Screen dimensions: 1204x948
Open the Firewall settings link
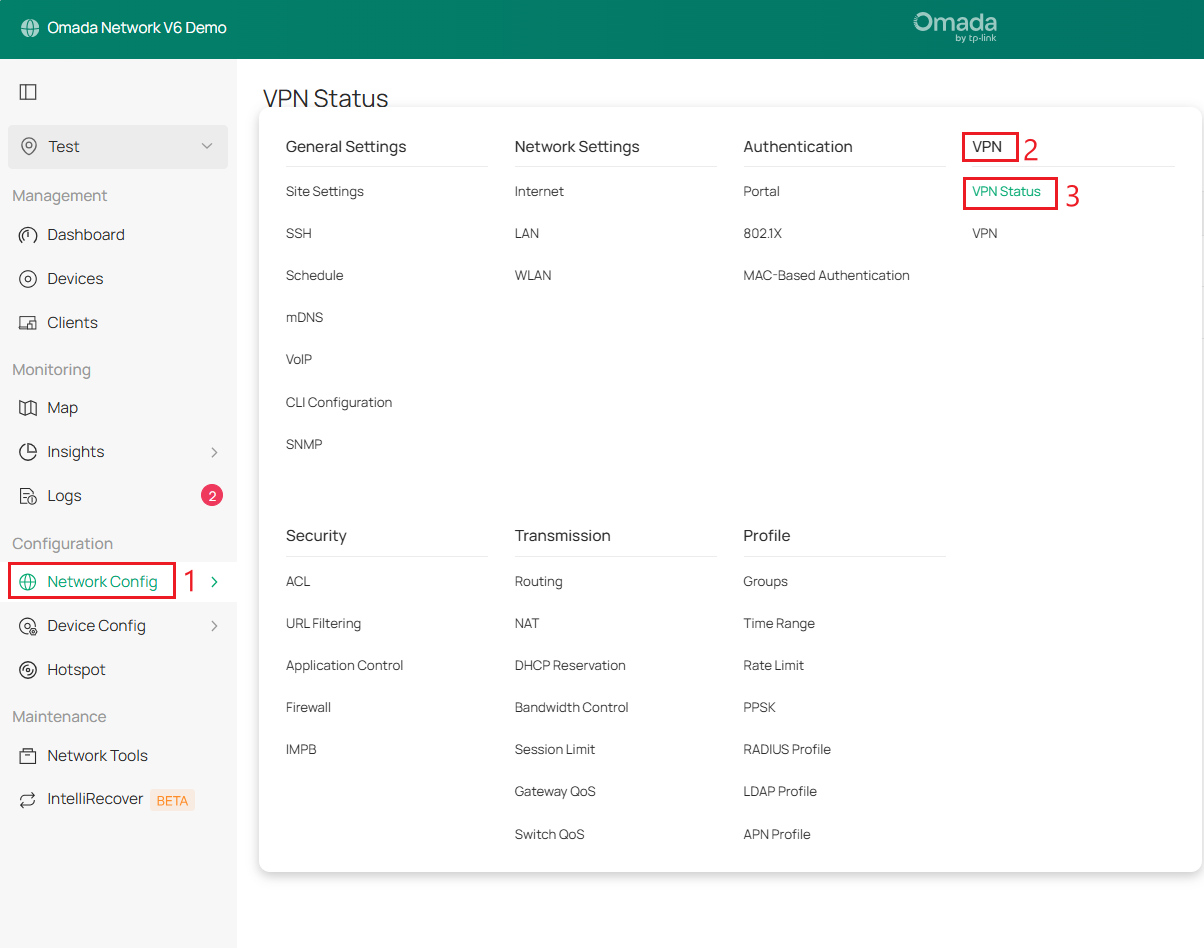[x=308, y=707]
